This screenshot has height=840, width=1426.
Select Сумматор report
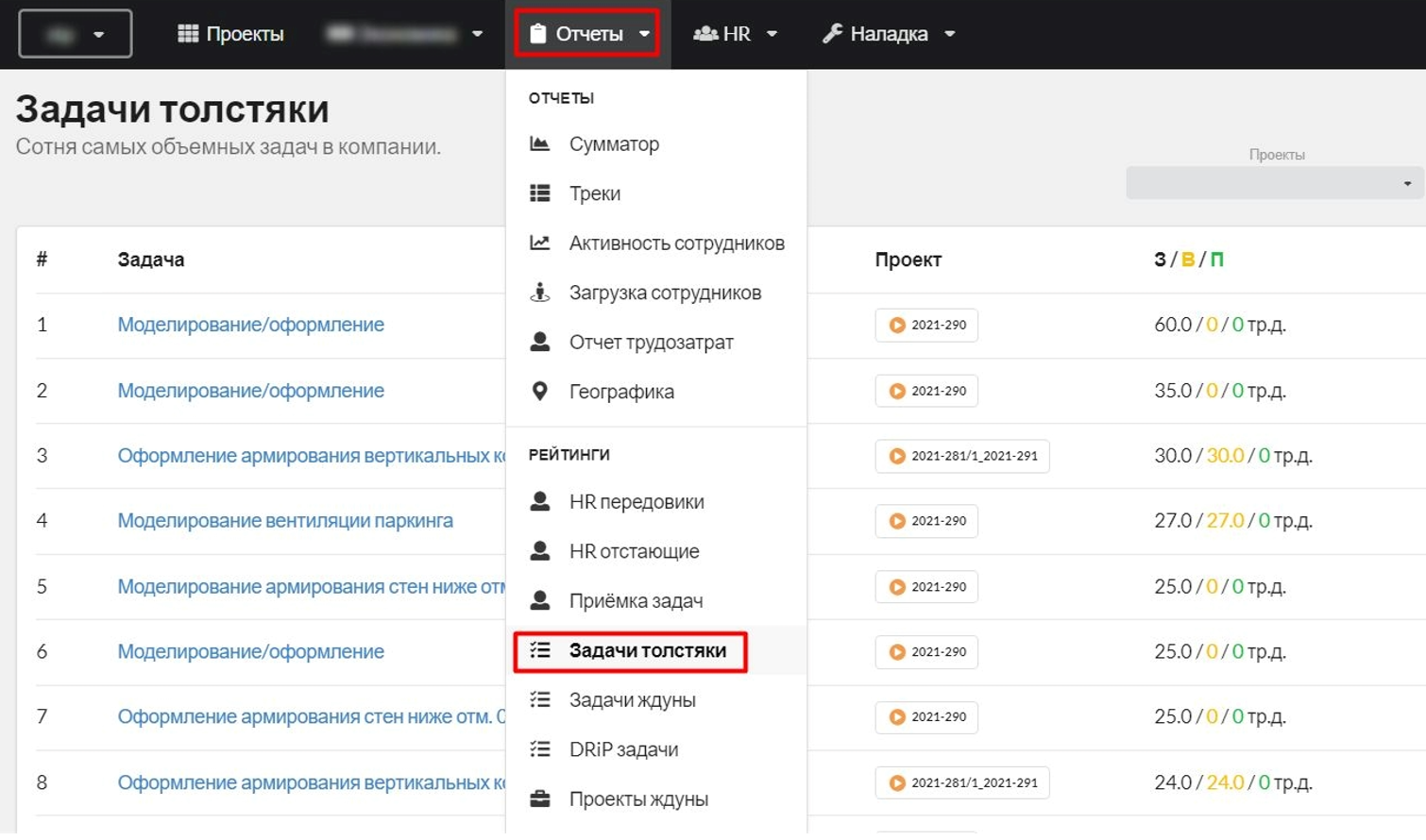point(656,144)
